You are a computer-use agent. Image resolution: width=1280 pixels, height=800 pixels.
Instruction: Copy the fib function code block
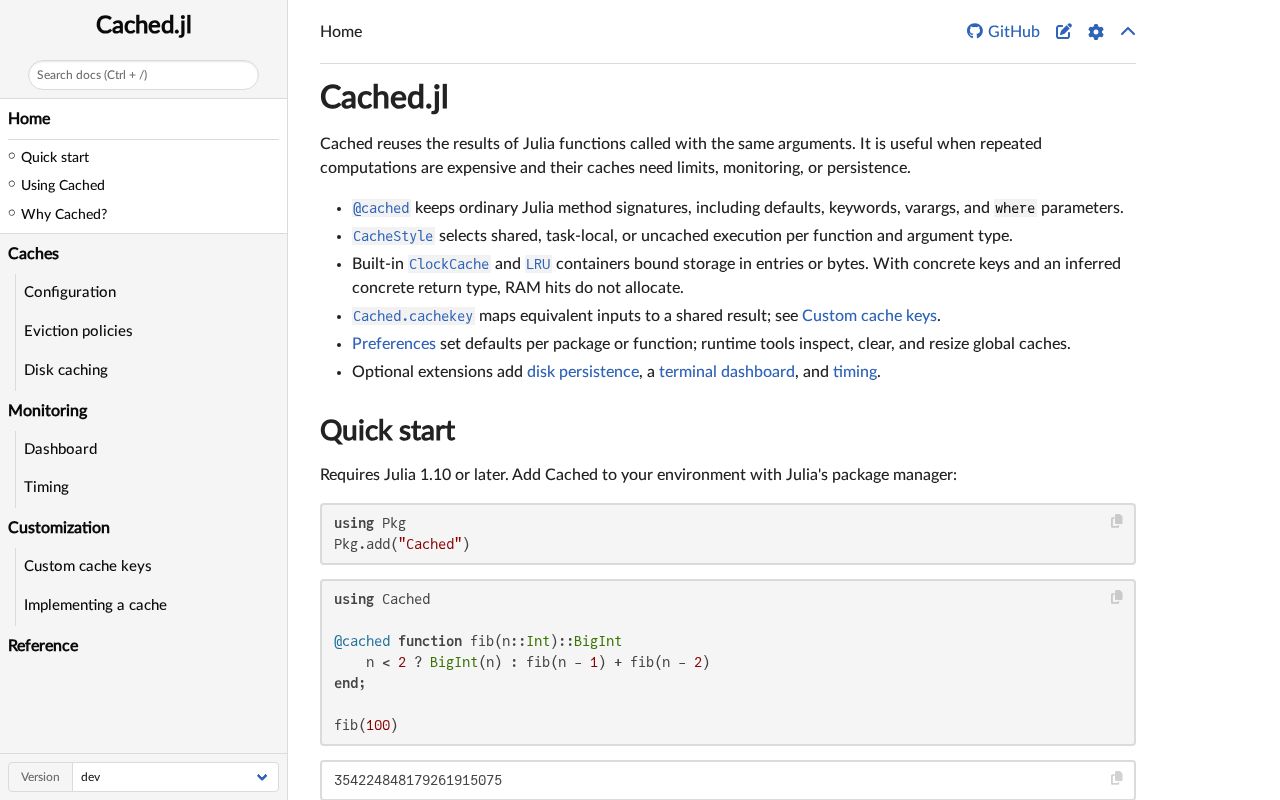[x=1117, y=597]
